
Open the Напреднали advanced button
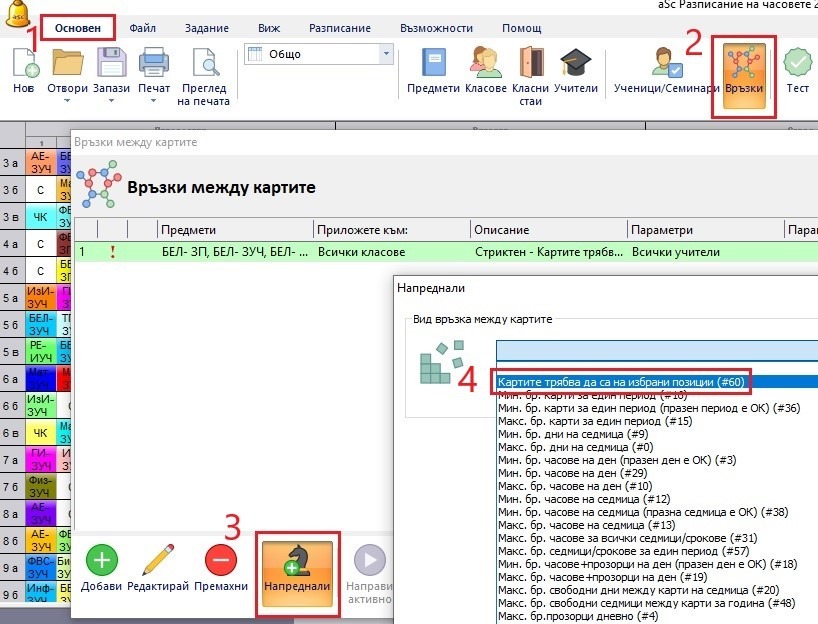point(297,574)
